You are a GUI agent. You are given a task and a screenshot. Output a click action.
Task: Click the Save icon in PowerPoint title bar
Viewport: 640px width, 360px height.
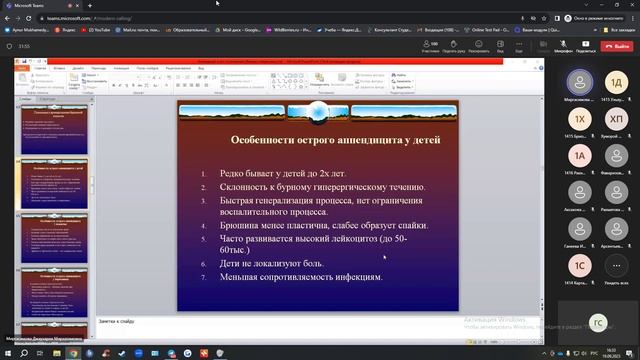[x=24, y=61]
